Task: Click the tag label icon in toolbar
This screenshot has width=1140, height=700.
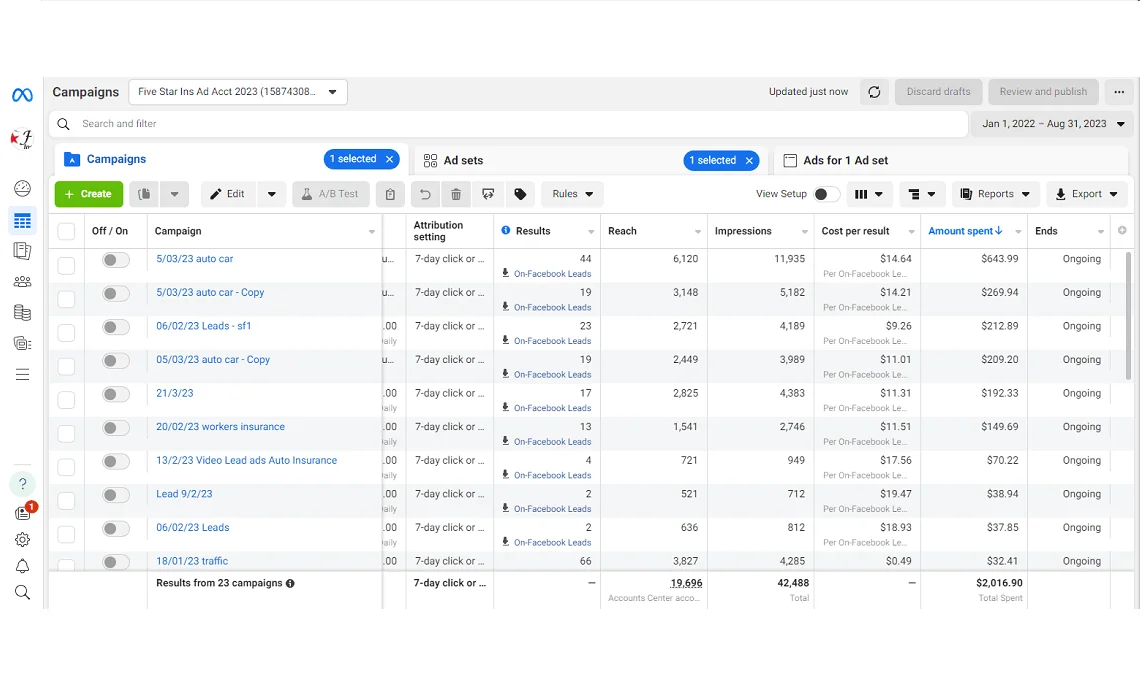Action: pos(520,194)
